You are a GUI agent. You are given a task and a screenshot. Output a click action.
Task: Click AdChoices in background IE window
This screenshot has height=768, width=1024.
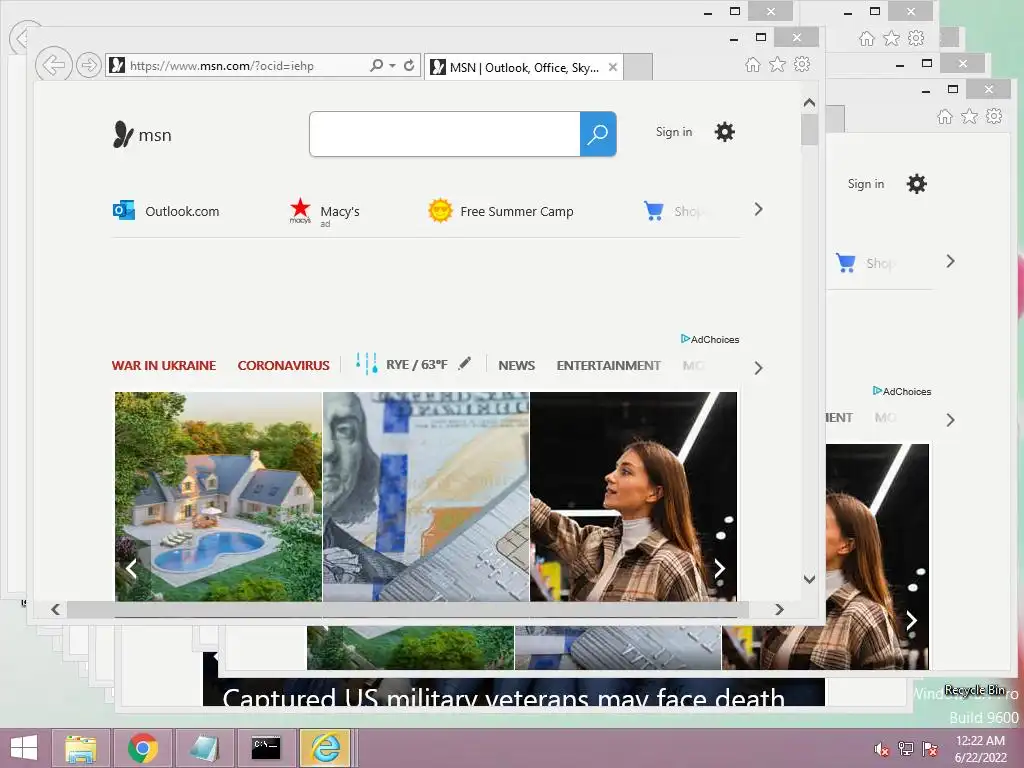pyautogui.click(x=902, y=391)
